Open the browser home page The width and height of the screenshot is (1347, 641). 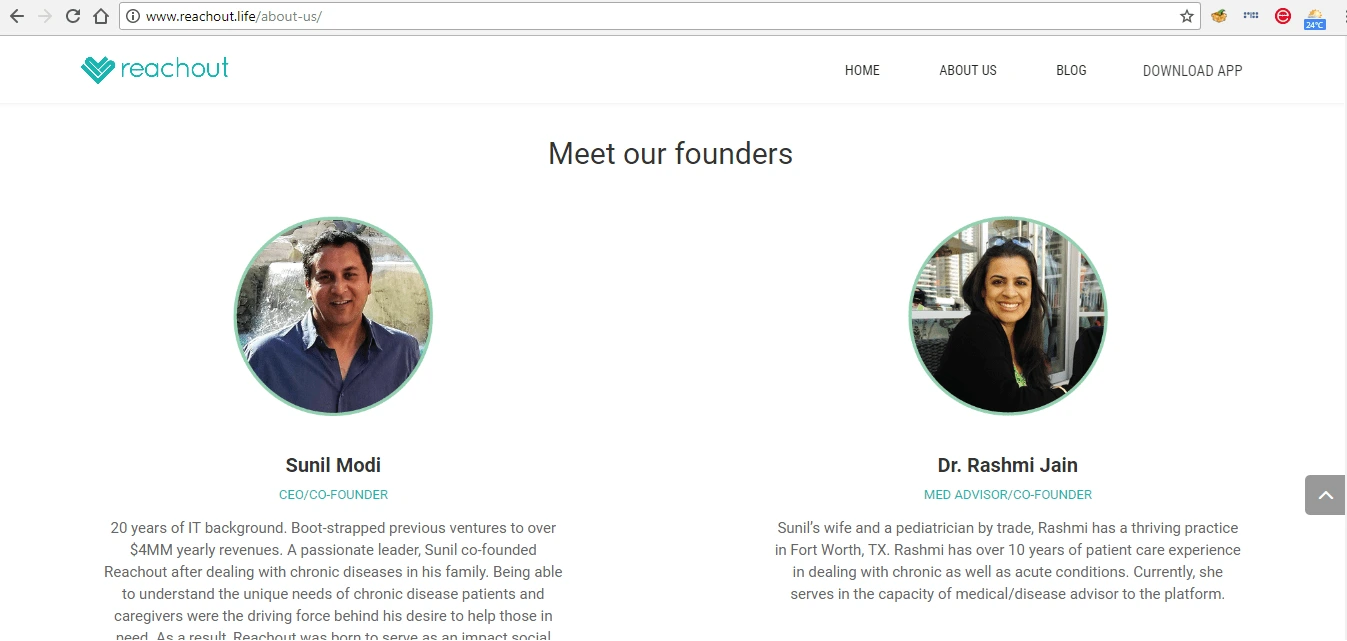pyautogui.click(x=100, y=16)
